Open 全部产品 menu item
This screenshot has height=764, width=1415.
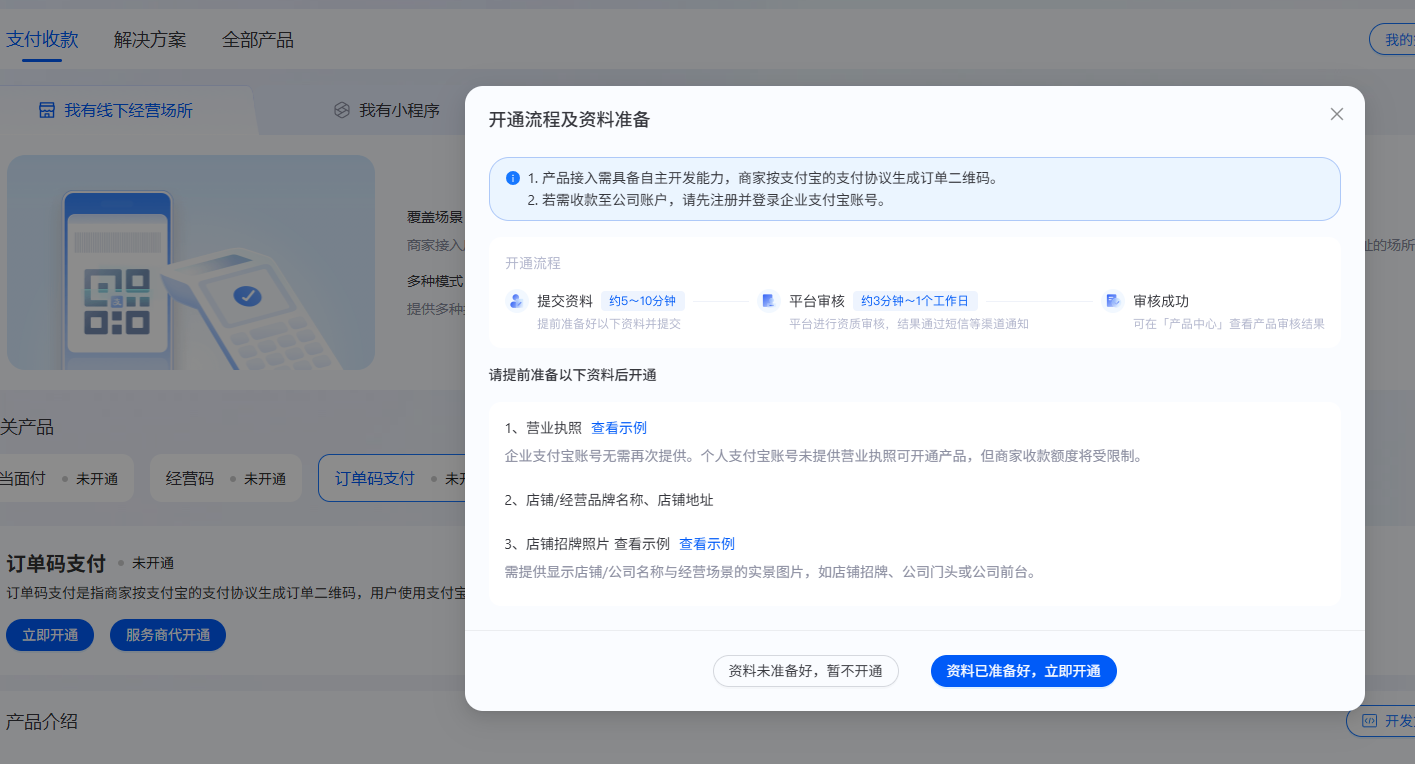pos(258,40)
